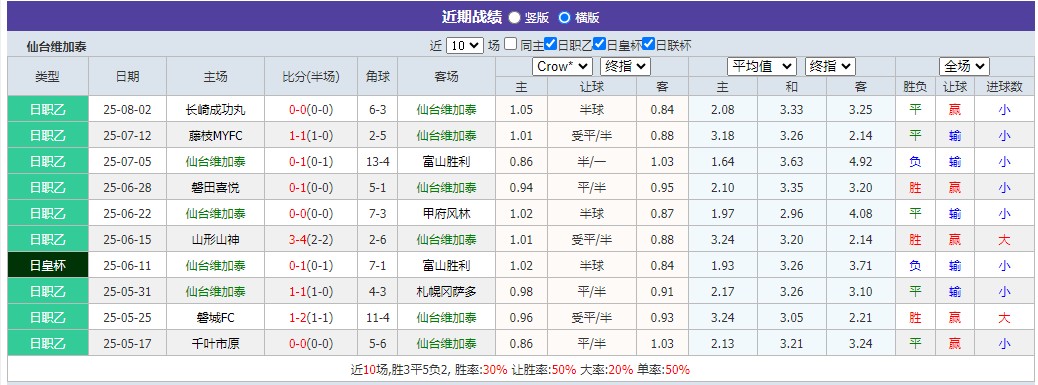
Task: Click the date 25-07-05
Action: pyautogui.click(x=127, y=161)
